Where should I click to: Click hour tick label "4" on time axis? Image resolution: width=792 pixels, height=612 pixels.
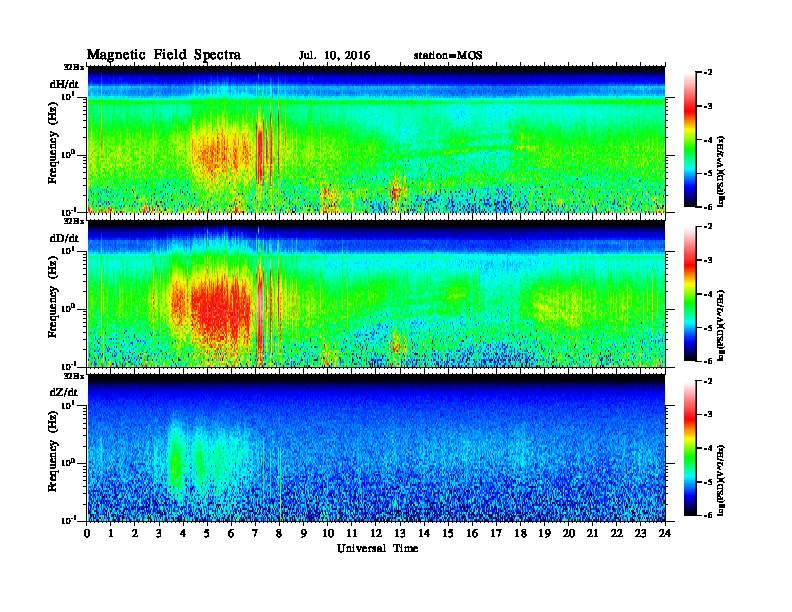click(x=183, y=533)
